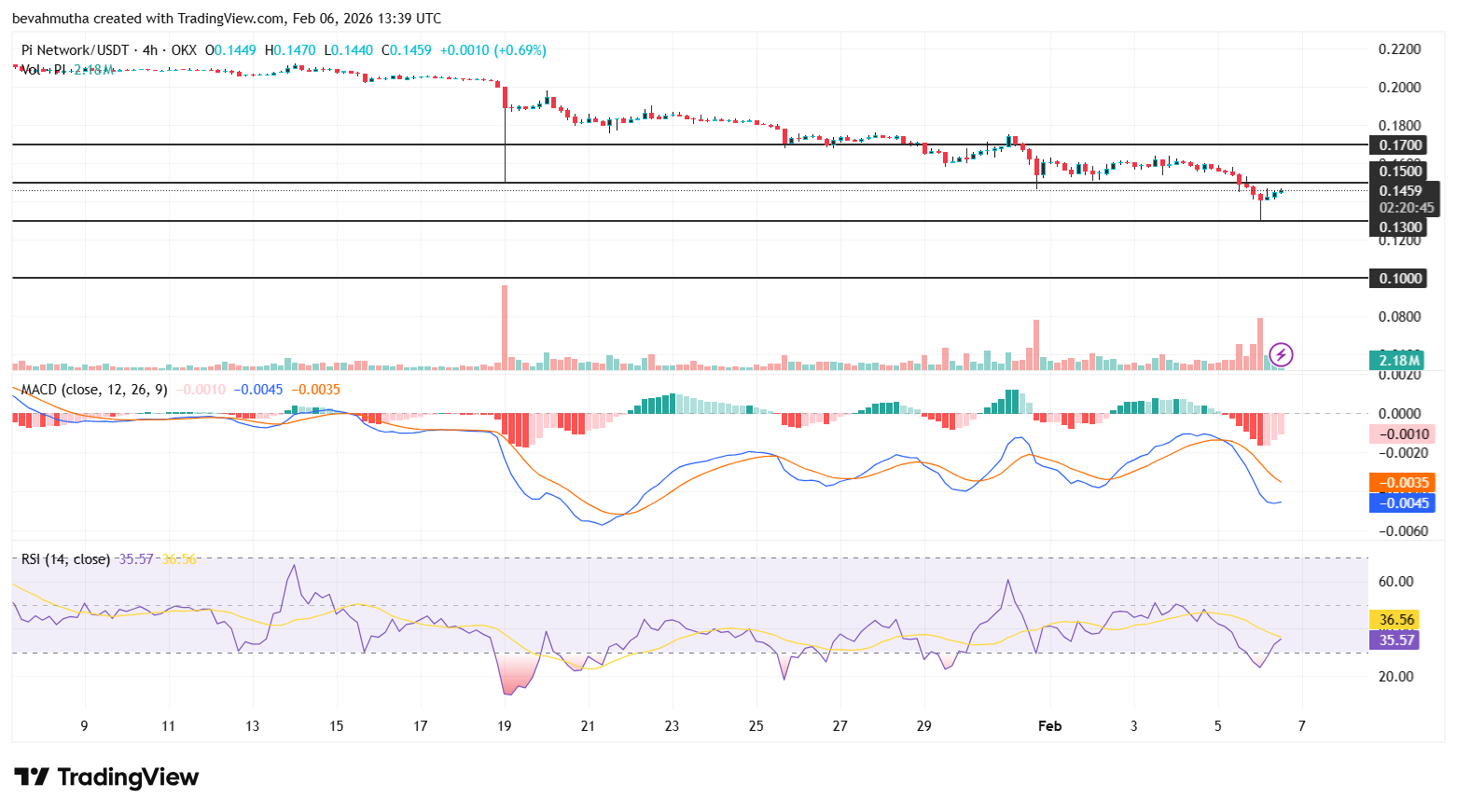The height and width of the screenshot is (812, 1457).
Task: Click the orange -0.0035 MACD signal badge
Action: click(1402, 482)
